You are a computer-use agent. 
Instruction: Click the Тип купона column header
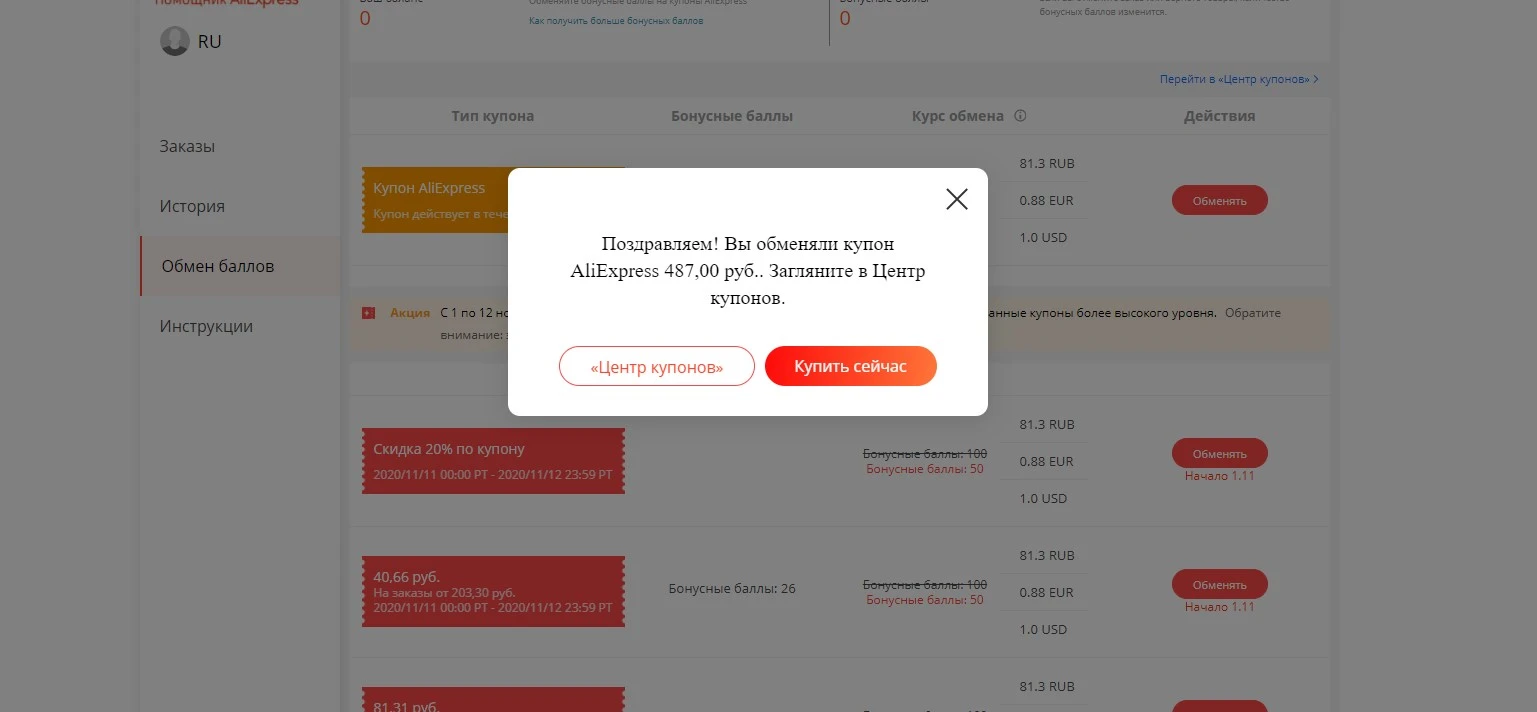tap(493, 116)
